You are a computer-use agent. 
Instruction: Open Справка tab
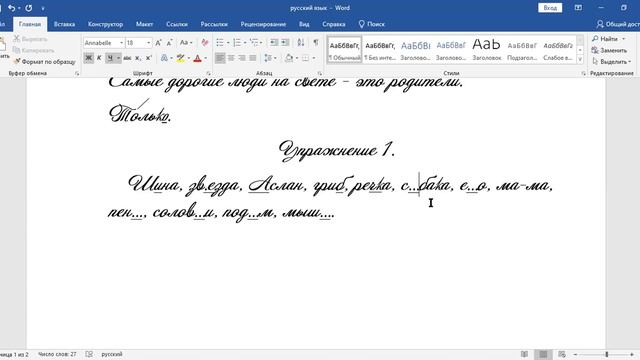point(334,24)
